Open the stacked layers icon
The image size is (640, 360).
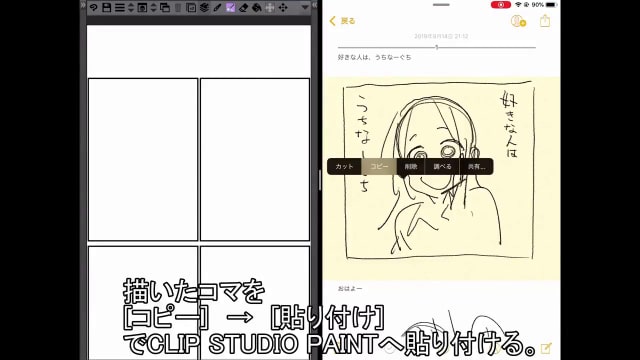[204, 7]
